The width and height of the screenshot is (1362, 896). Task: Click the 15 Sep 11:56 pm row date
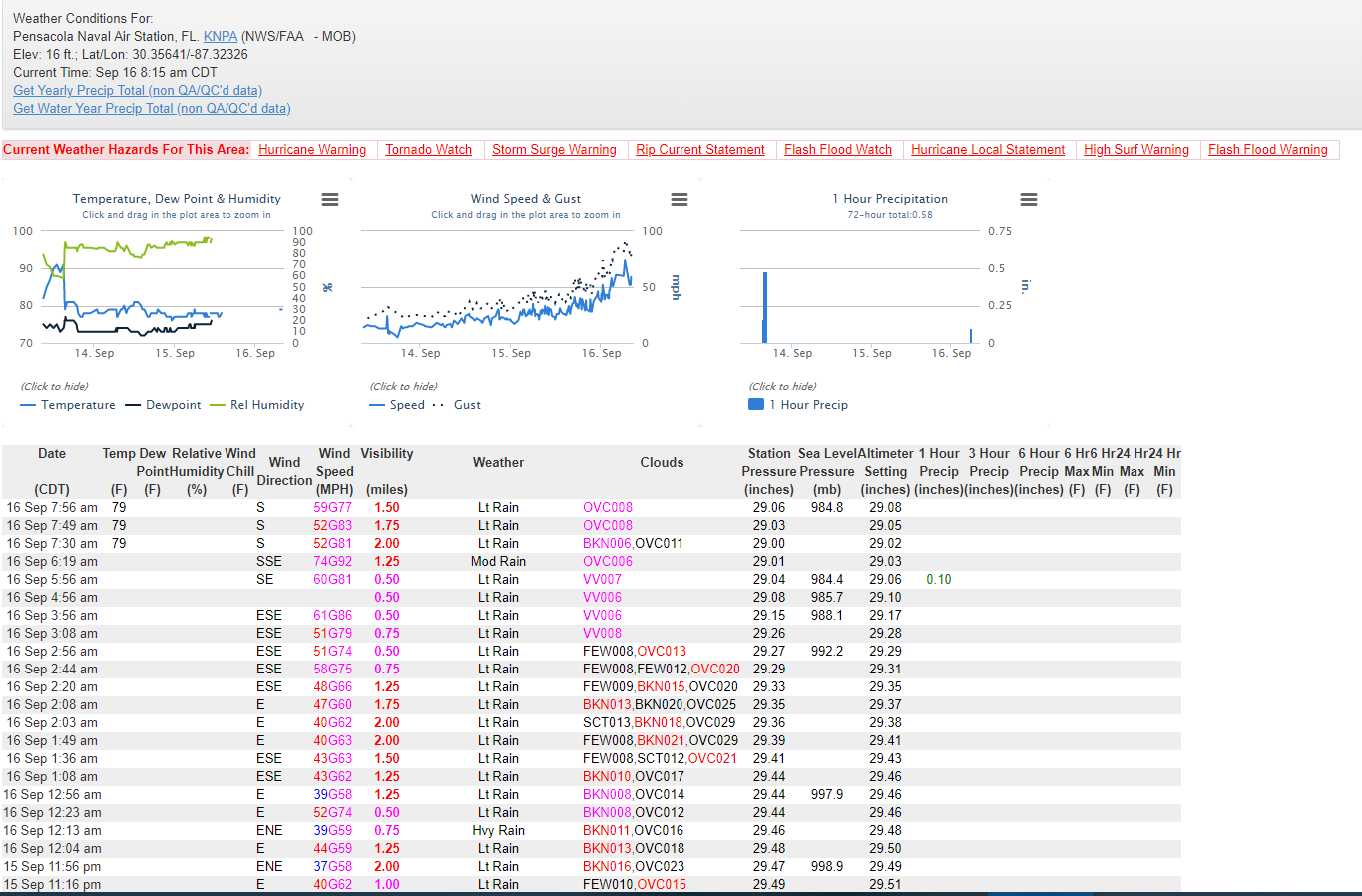(52, 866)
